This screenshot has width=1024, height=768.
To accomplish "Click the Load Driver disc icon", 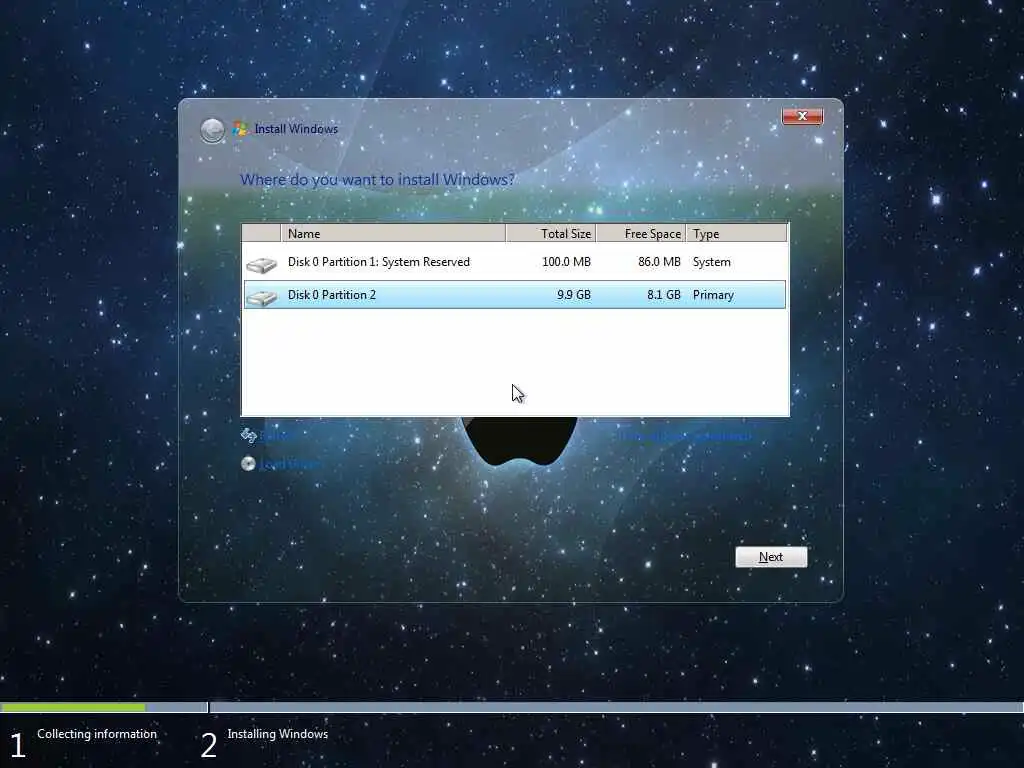I will (x=248, y=464).
